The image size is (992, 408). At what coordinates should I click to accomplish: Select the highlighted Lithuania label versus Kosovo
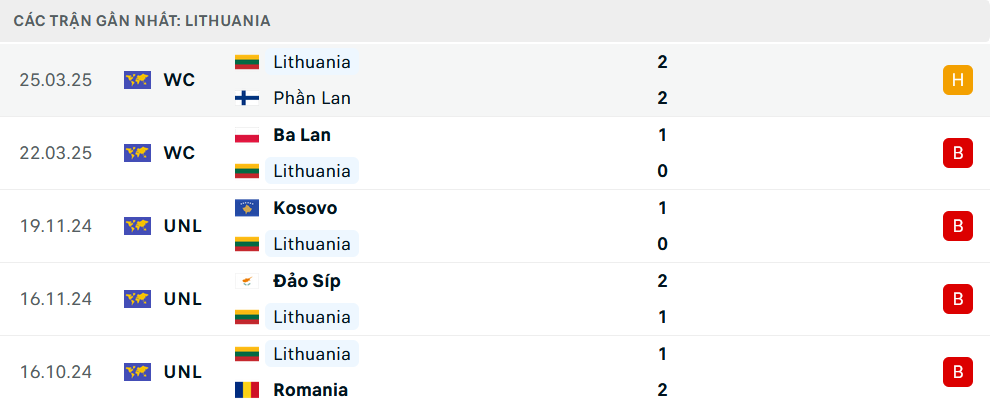[312, 244]
